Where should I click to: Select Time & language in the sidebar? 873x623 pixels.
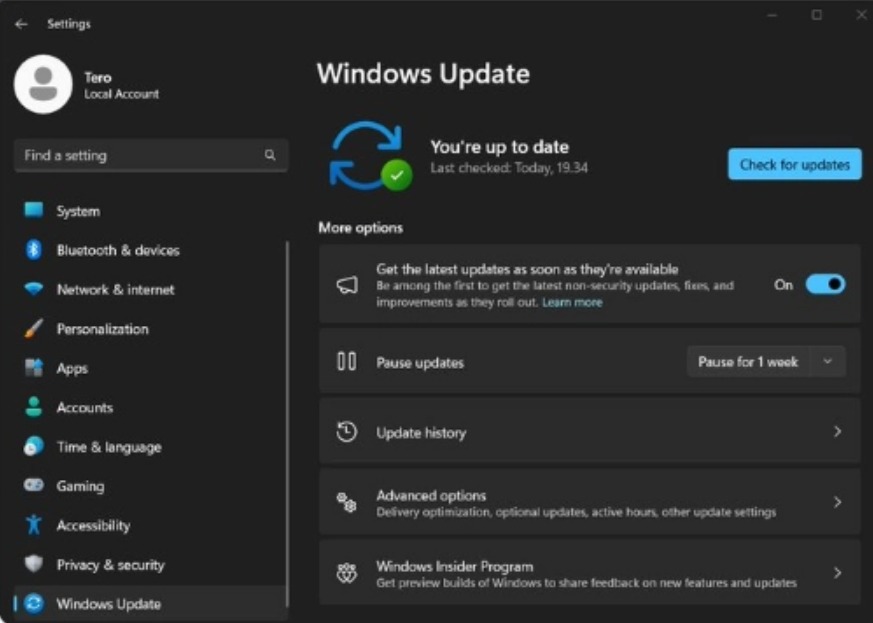point(31,447)
